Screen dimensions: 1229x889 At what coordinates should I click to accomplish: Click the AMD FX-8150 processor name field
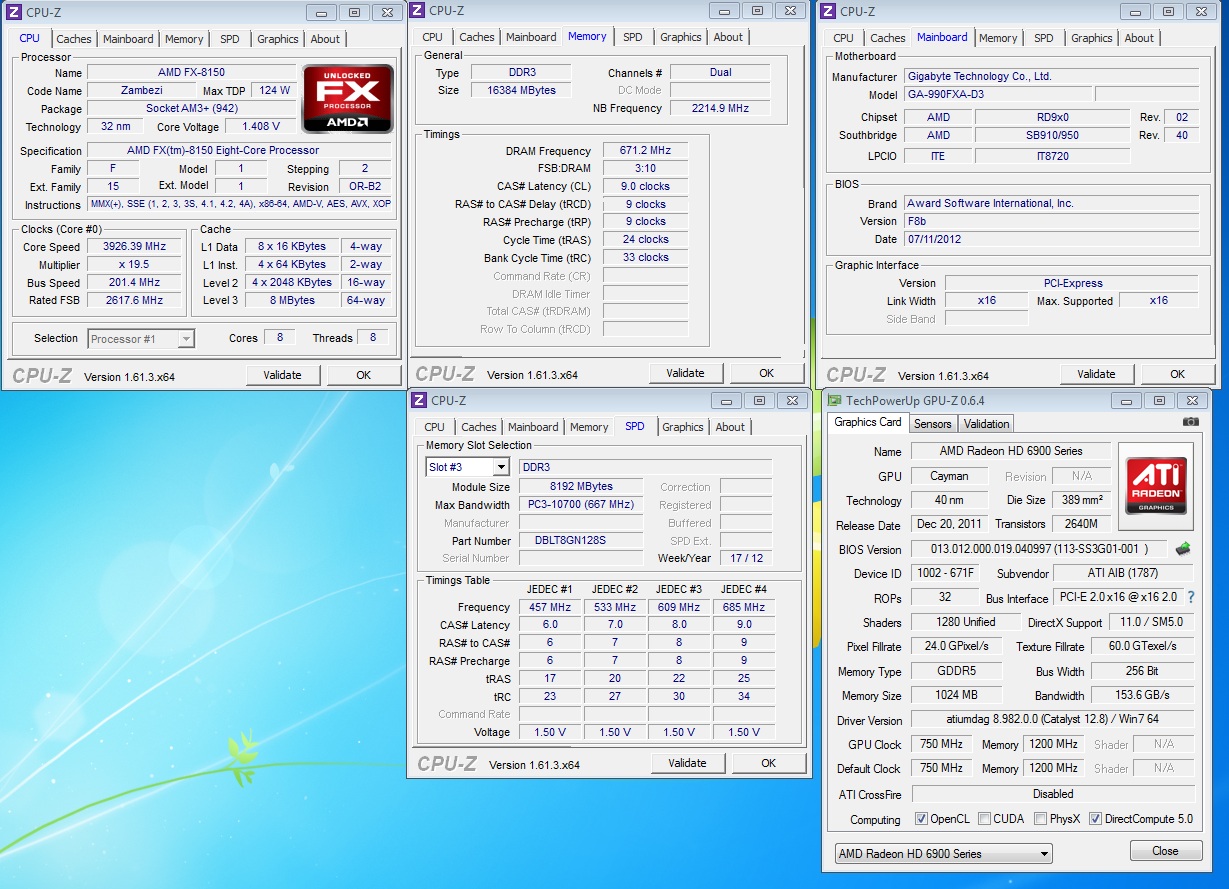pyautogui.click(x=191, y=73)
